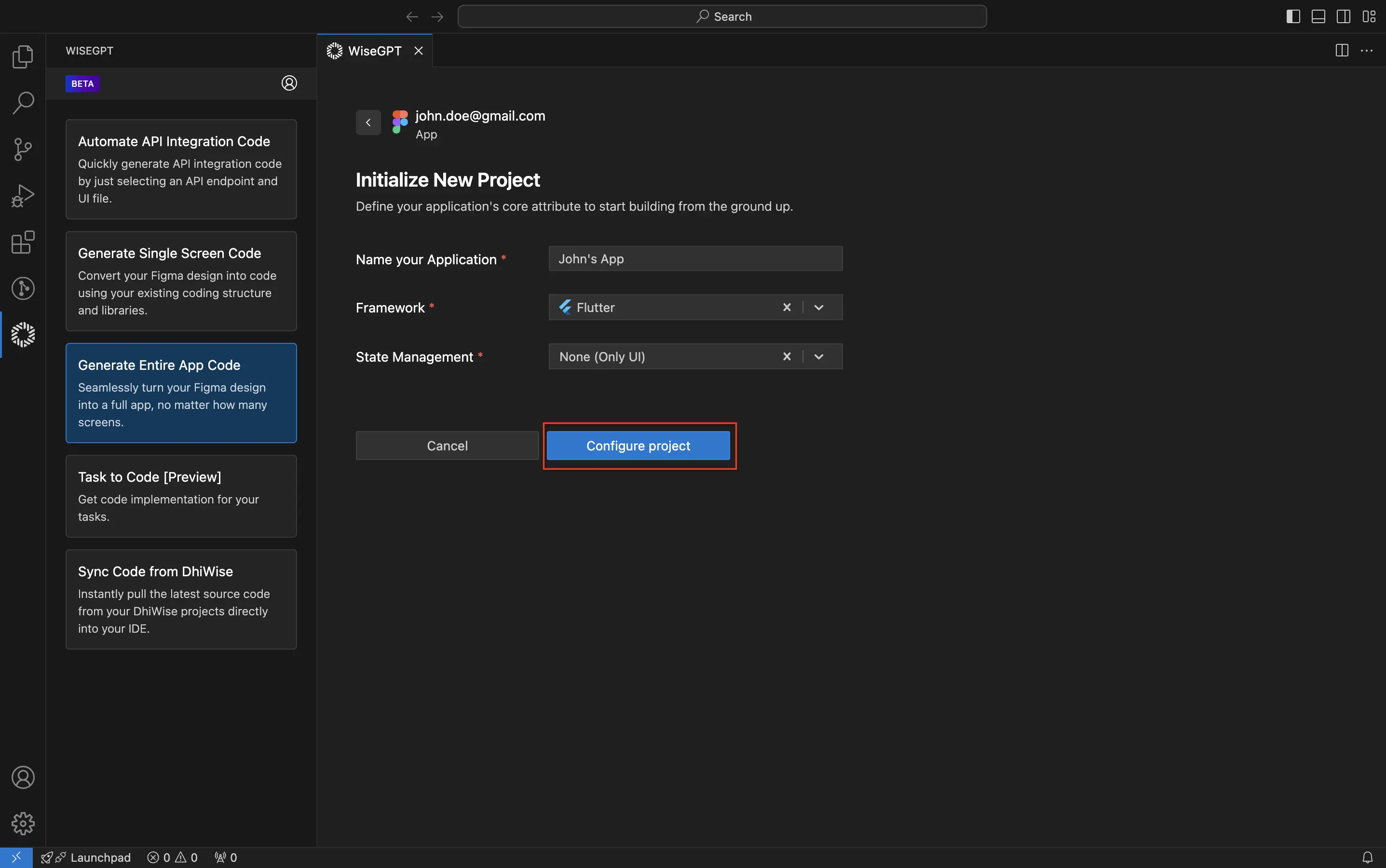Clear the None (Only UI) state management selection

[787, 357]
